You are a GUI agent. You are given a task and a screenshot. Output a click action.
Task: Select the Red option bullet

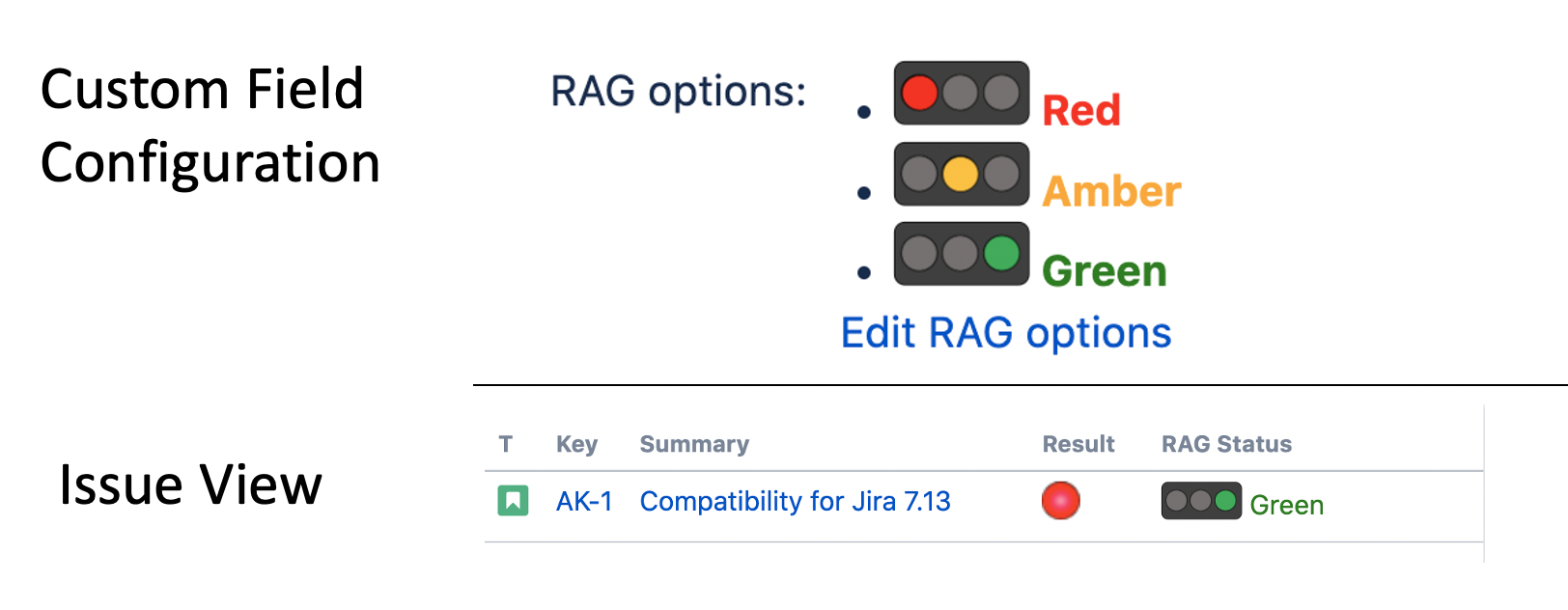pos(864,111)
